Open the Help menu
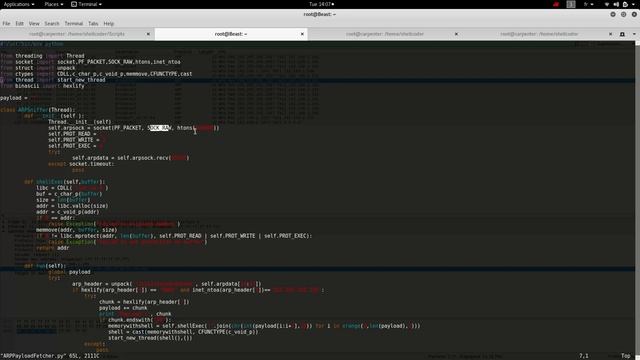Image resolution: width=640 pixels, height=360 pixels. pos(109,24)
